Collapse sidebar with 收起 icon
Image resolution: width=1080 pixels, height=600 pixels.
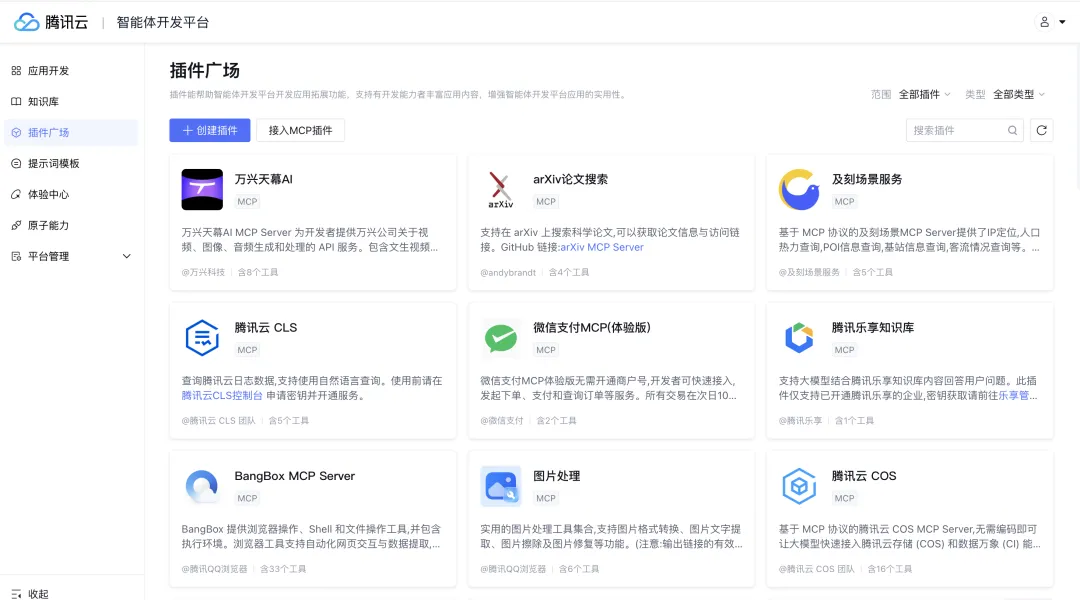17,593
